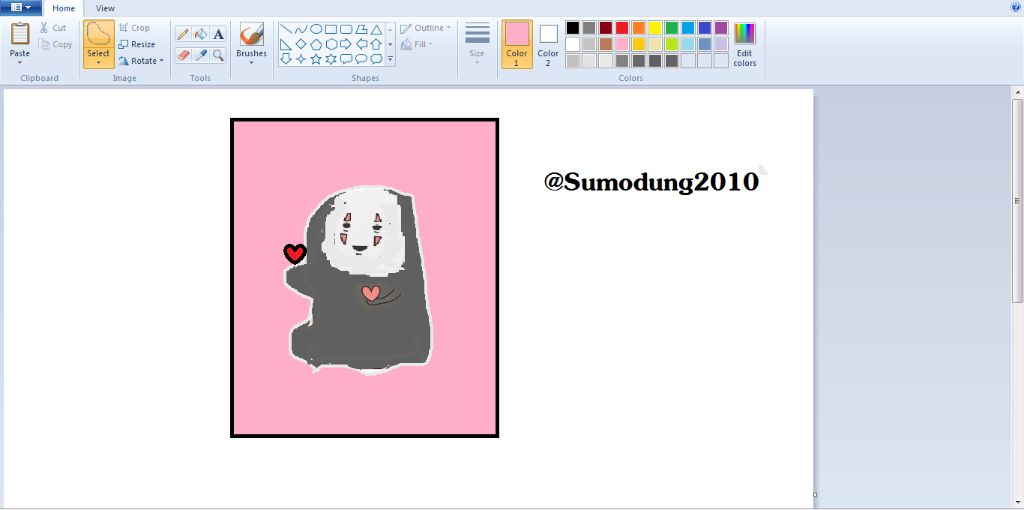
Task: Expand the Select dropdown arrow
Action: point(99,63)
